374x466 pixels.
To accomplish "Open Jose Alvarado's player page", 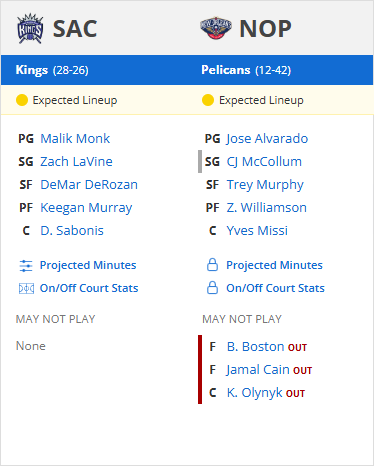I will (x=267, y=139).
